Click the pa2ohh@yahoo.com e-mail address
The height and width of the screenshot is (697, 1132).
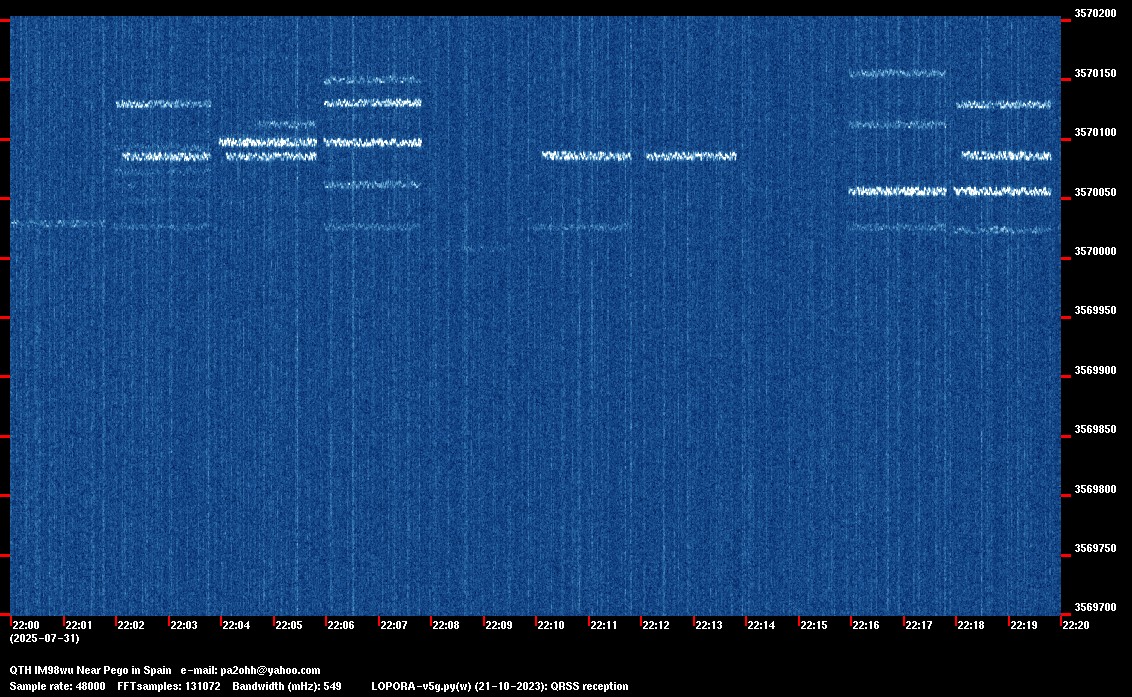pyautogui.click(x=270, y=670)
